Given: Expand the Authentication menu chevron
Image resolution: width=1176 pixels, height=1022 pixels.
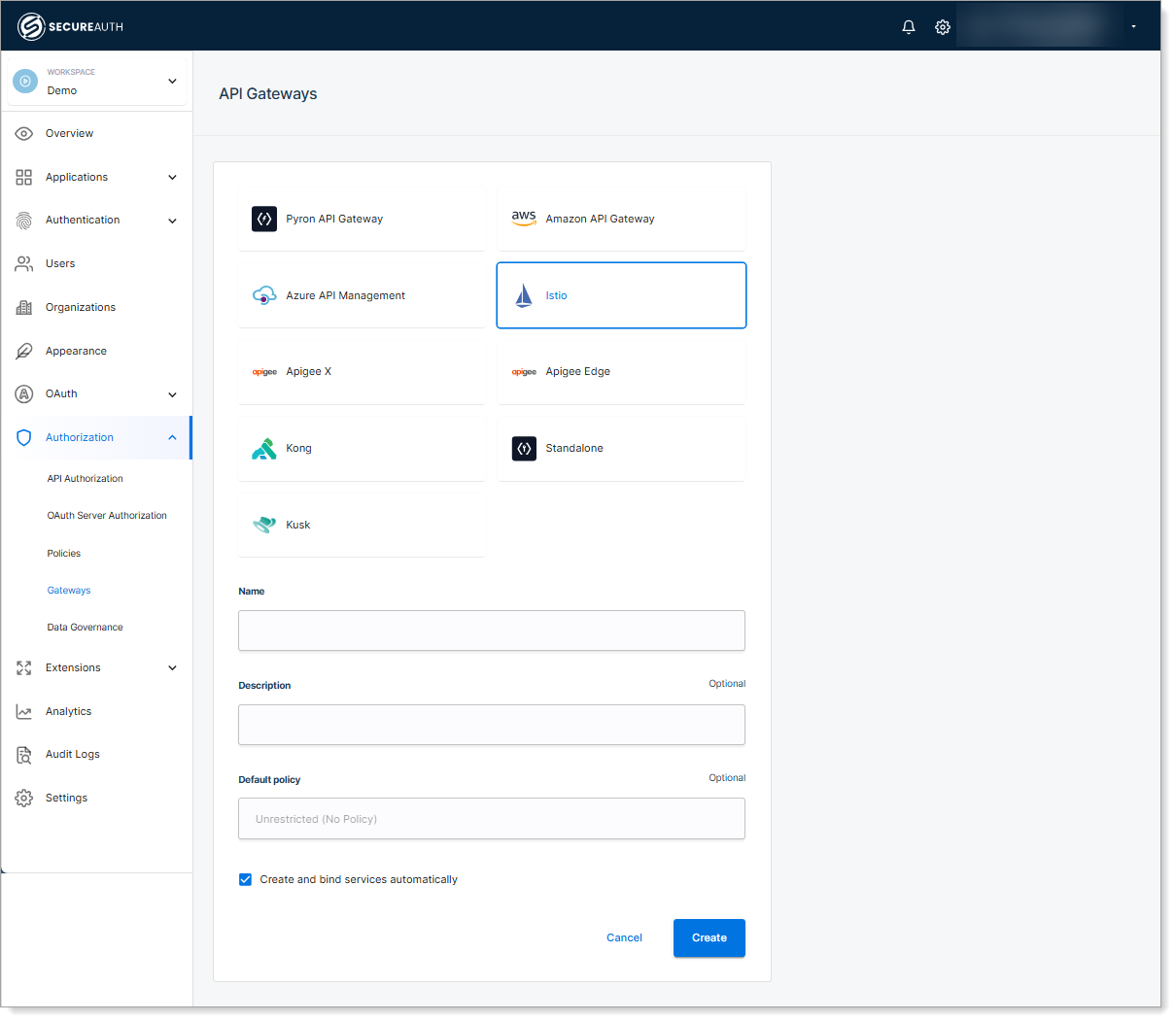Looking at the screenshot, I should [x=172, y=221].
